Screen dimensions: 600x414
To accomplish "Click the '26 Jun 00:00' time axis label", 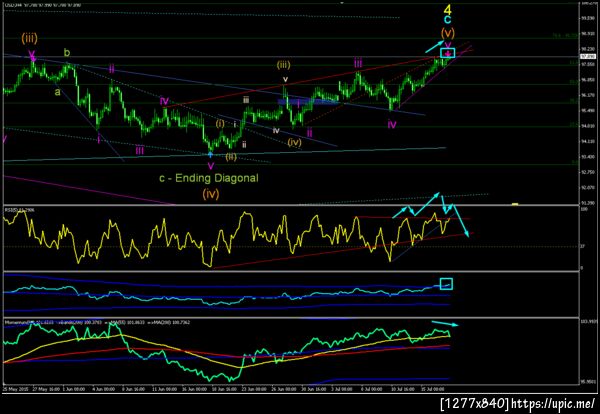I will [x=284, y=389].
